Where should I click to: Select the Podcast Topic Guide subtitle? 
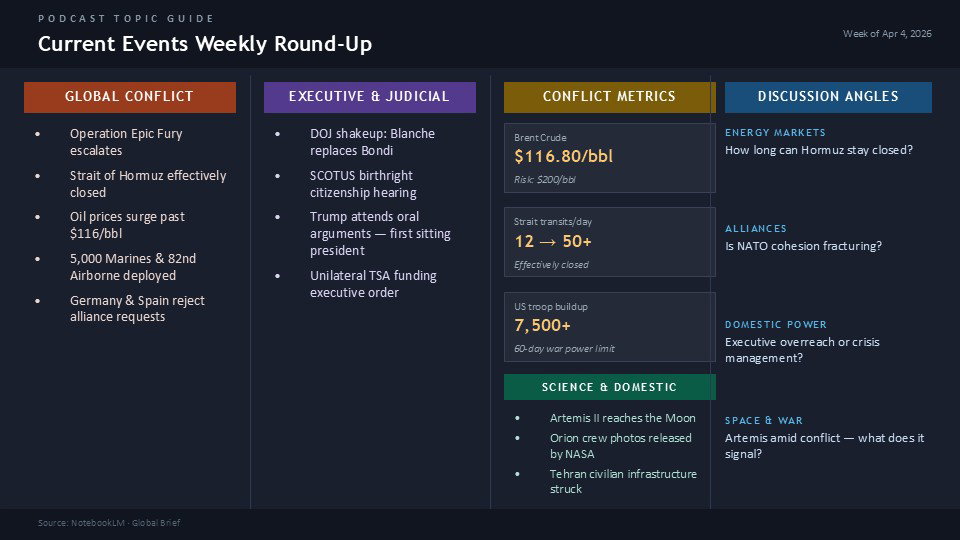pos(126,19)
